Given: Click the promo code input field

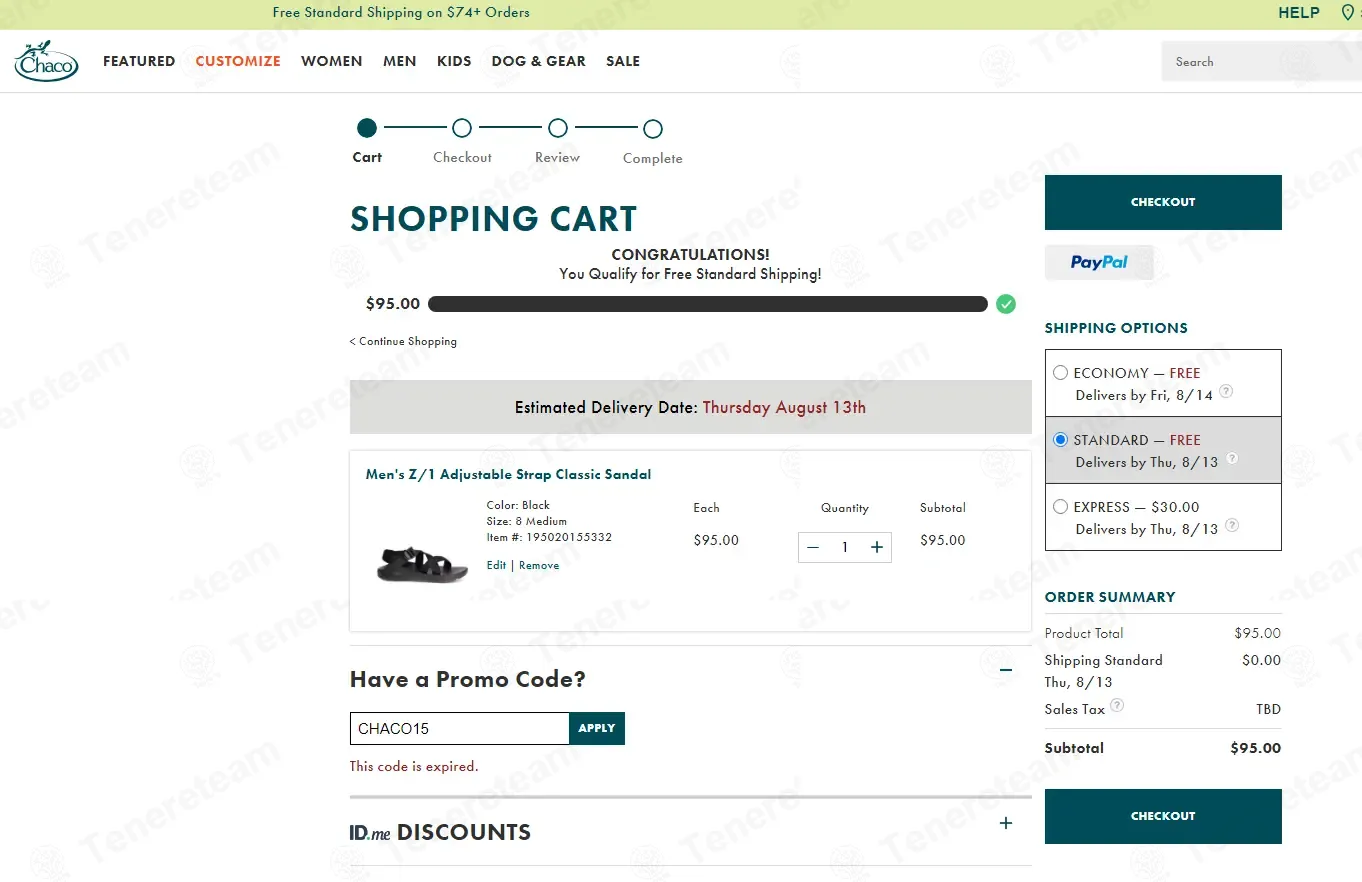Looking at the screenshot, I should pyautogui.click(x=460, y=728).
